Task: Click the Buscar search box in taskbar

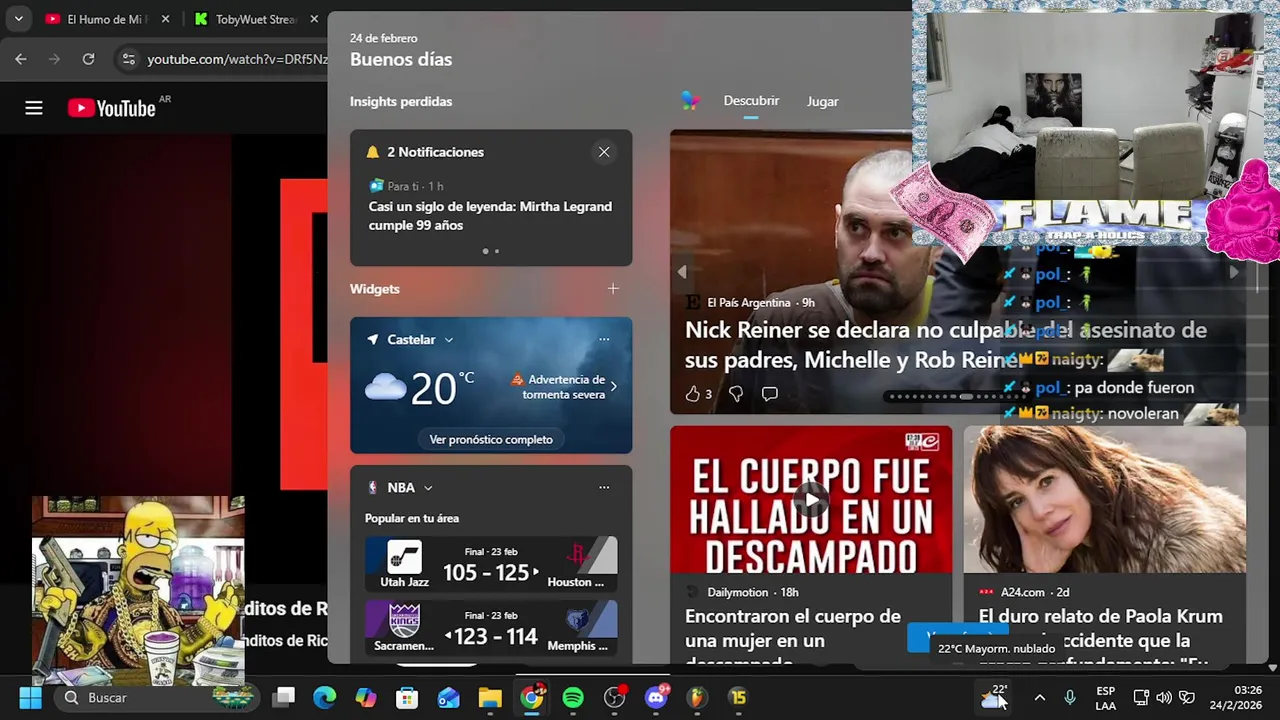Action: (x=157, y=697)
